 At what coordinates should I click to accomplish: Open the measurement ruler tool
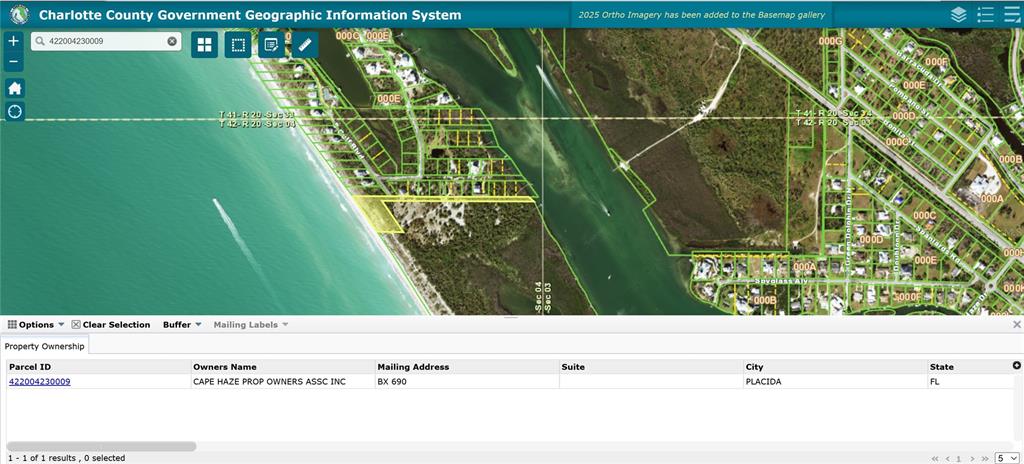(x=305, y=45)
